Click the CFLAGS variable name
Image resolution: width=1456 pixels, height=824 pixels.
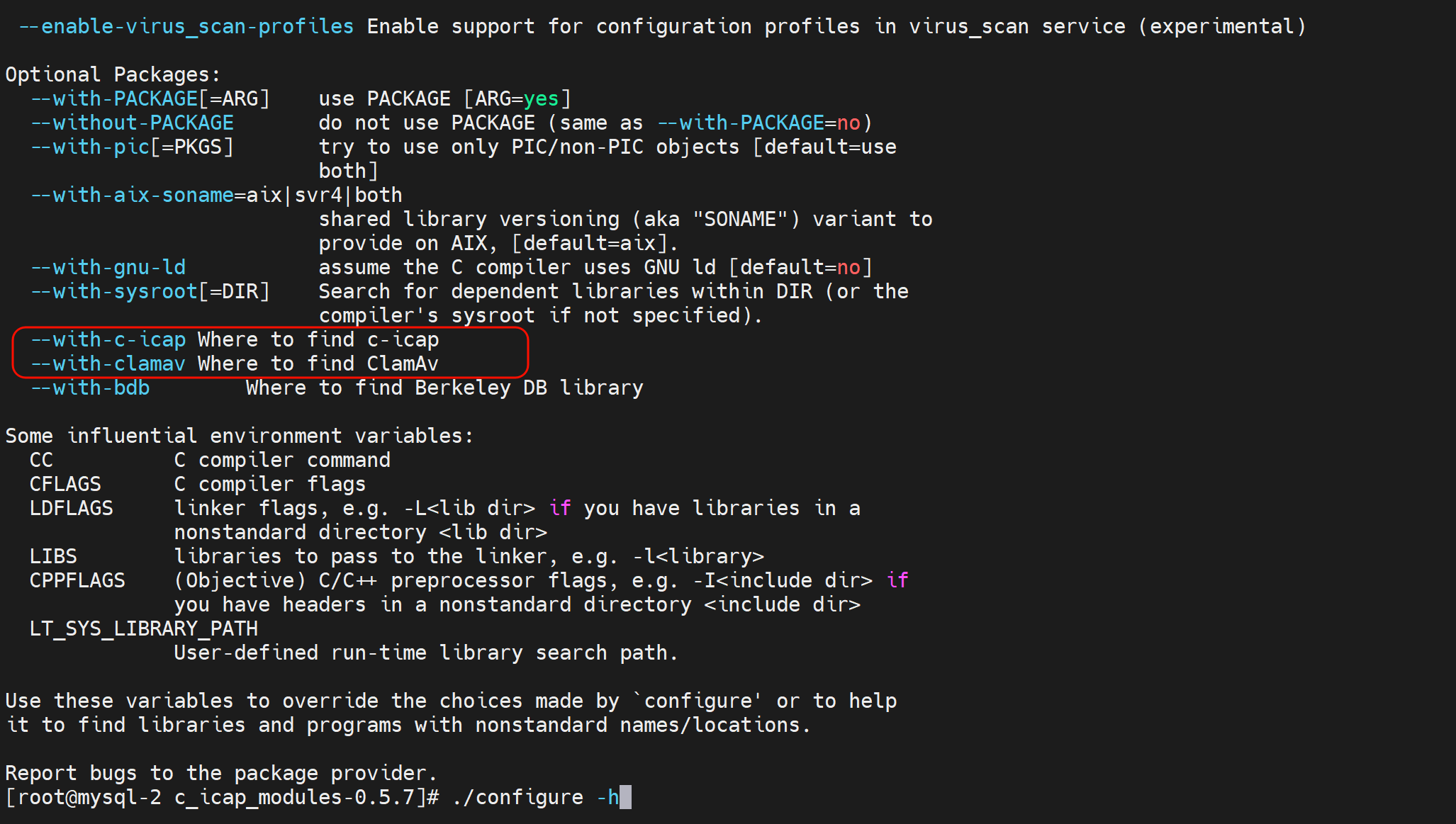65,485
